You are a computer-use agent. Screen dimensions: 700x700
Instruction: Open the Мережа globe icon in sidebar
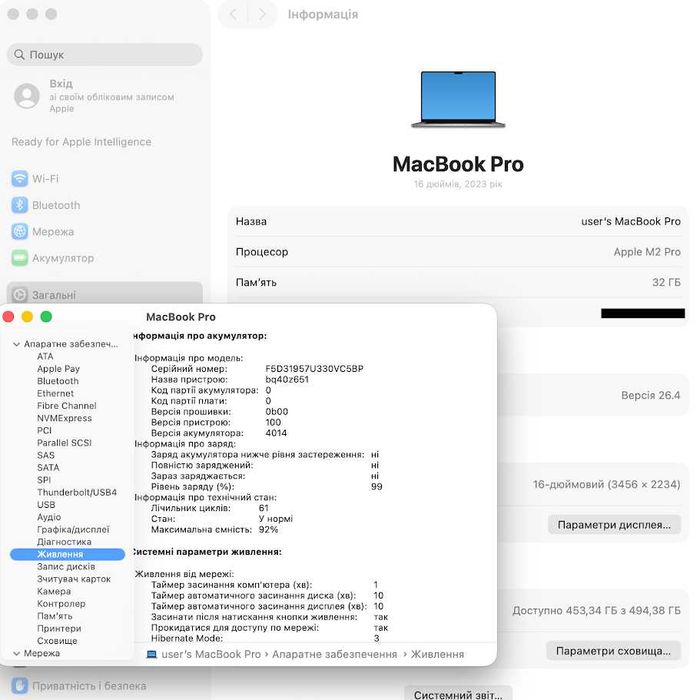[20, 231]
